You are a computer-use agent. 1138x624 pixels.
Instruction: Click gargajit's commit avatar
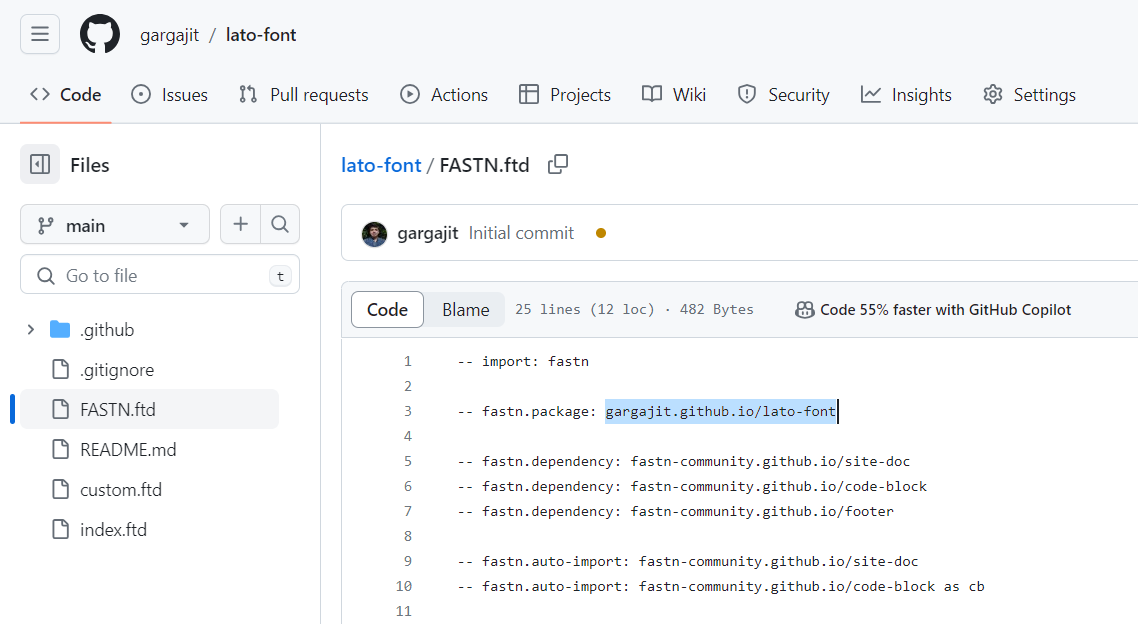(374, 234)
